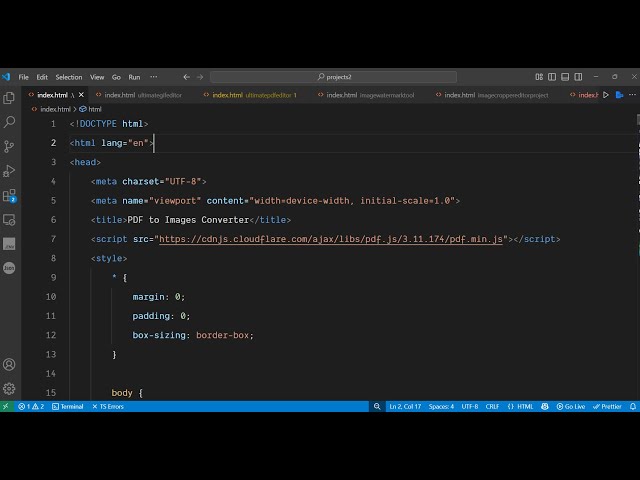Open the Remote Explorer icon
Screen dimensions: 640x480
pos(9,220)
